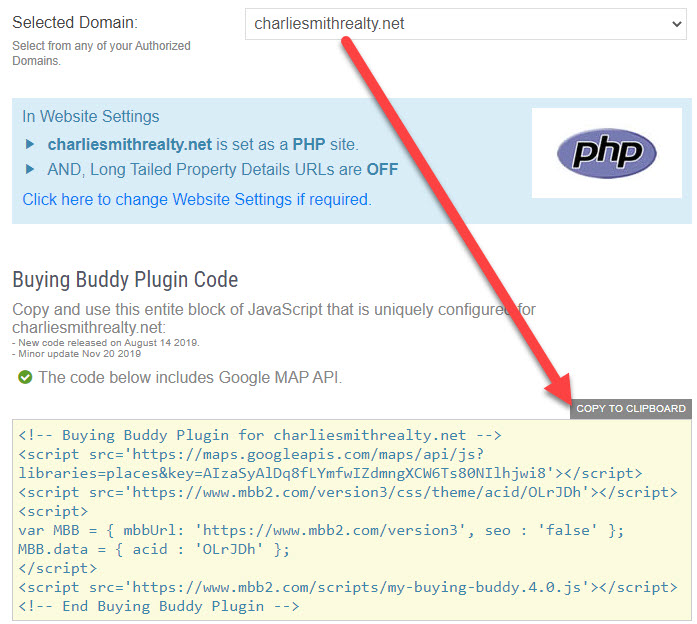Click 'New code released on August 14 2019' note

click(x=106, y=343)
